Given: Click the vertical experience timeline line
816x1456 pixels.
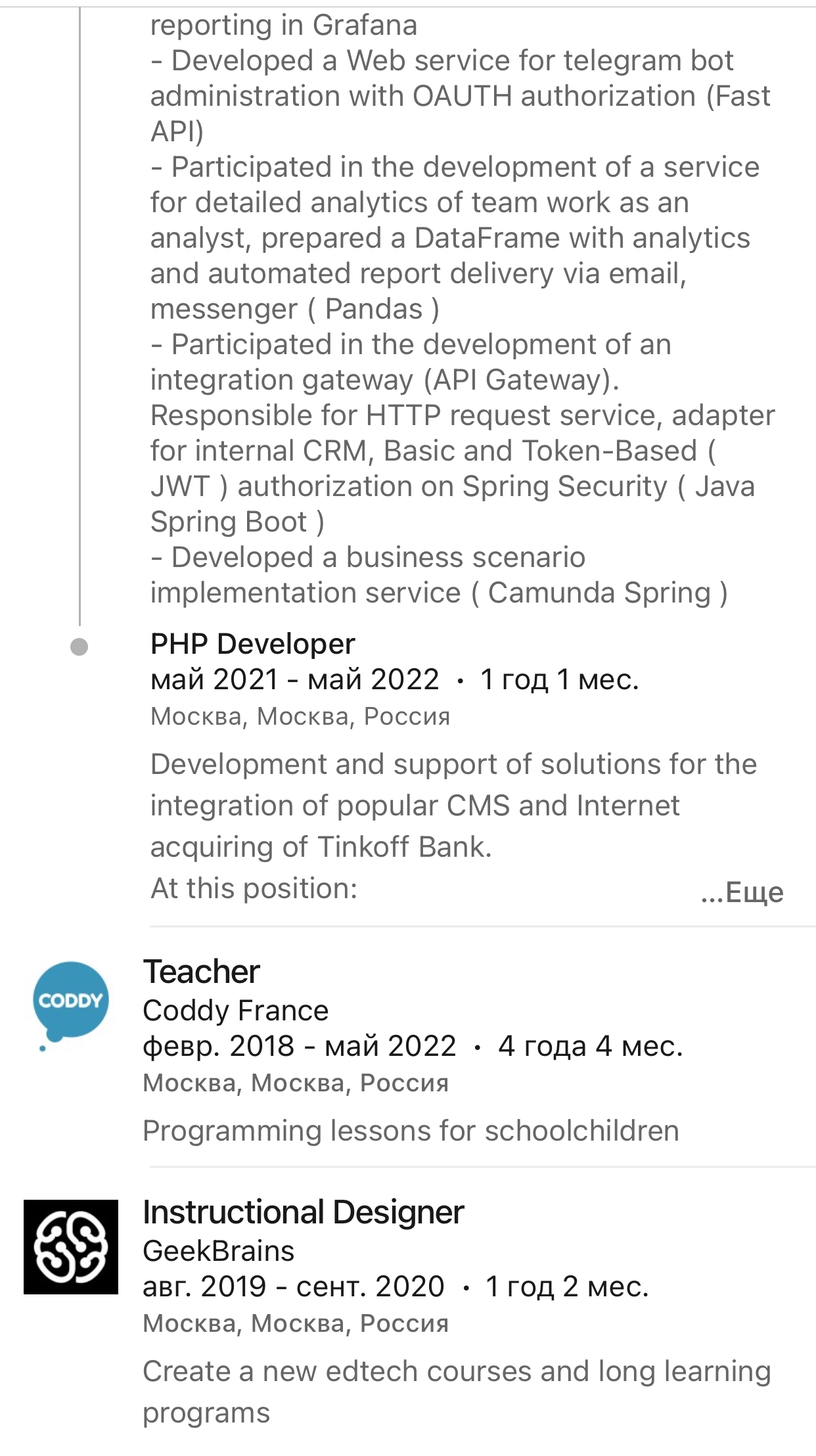Looking at the screenshot, I should [79, 315].
